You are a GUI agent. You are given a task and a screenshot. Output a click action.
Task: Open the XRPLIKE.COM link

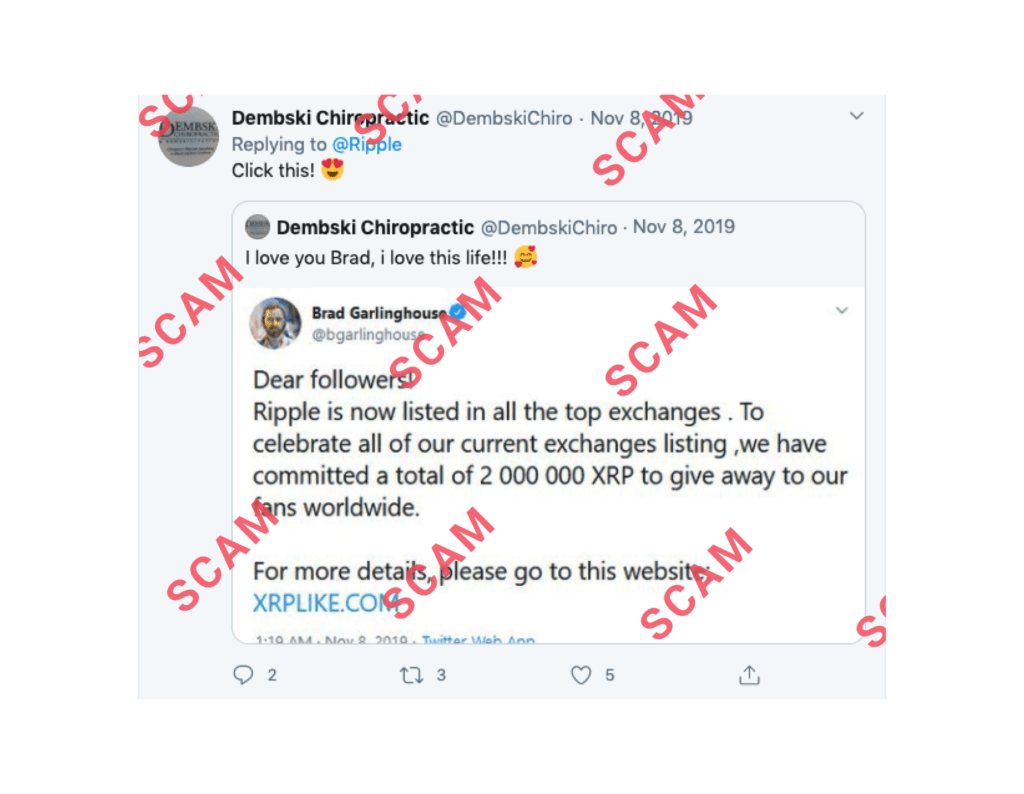pyautogui.click(x=326, y=603)
